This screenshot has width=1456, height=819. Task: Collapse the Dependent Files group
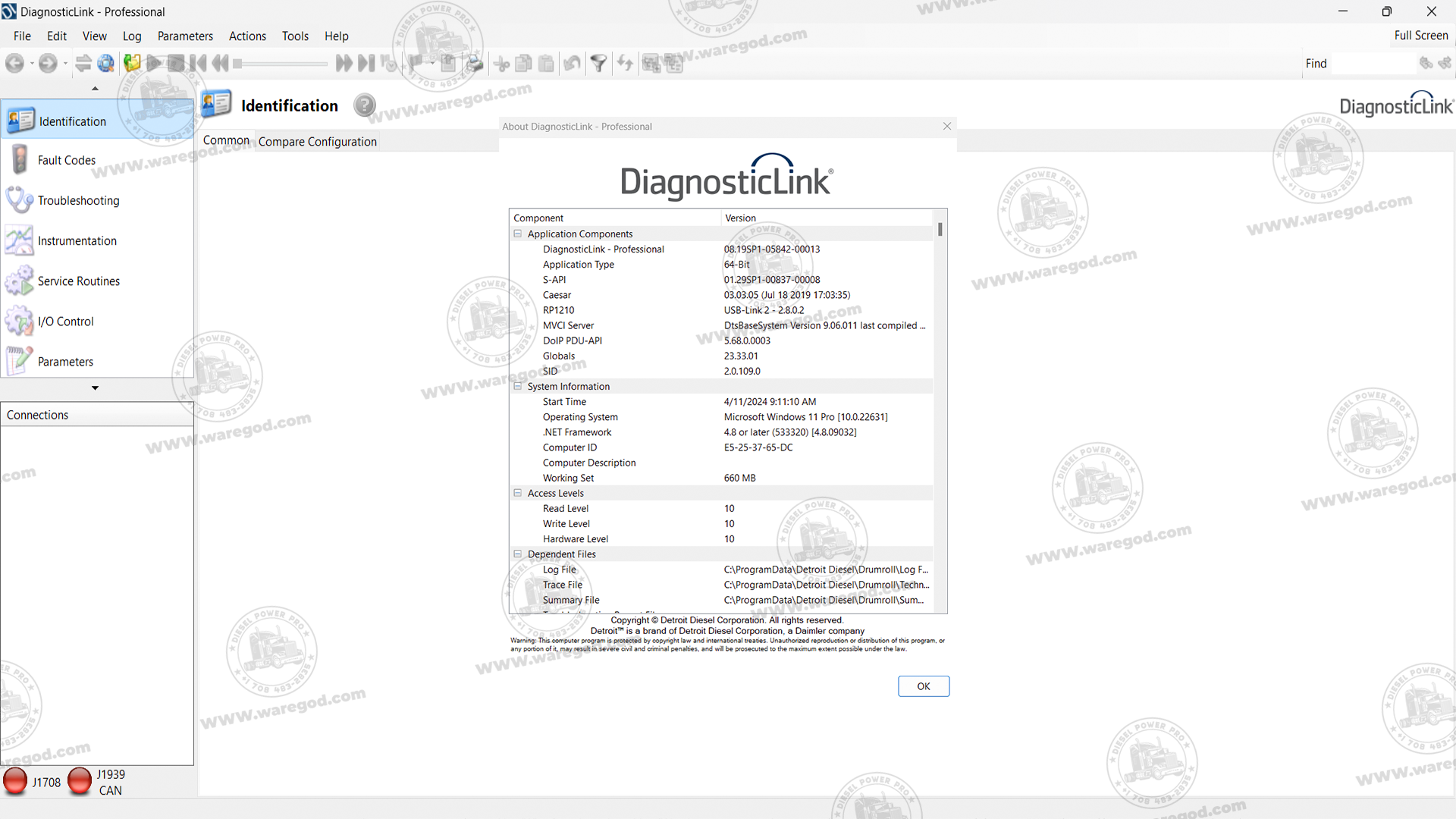[x=518, y=554]
